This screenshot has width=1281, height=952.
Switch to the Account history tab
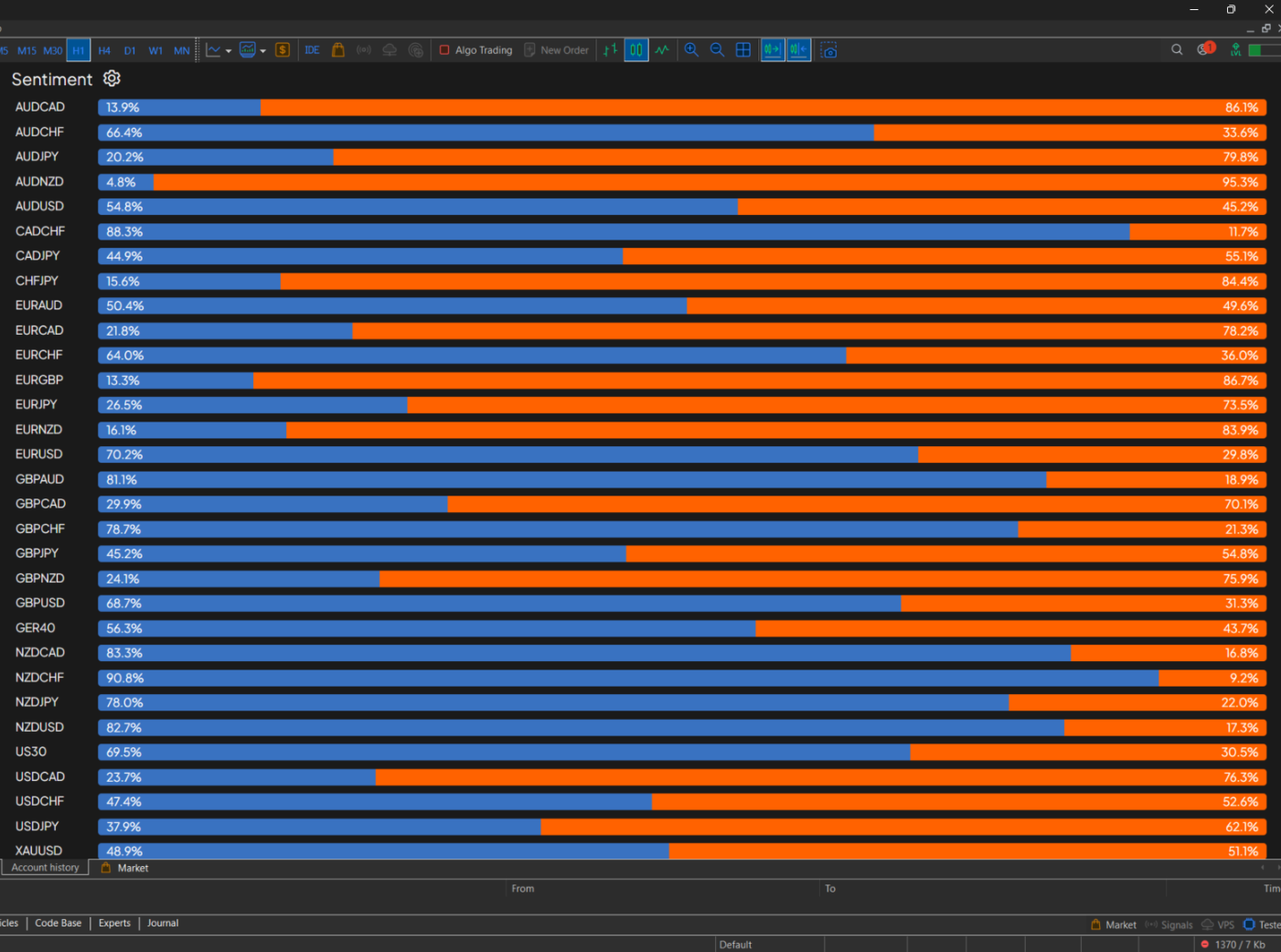point(45,868)
